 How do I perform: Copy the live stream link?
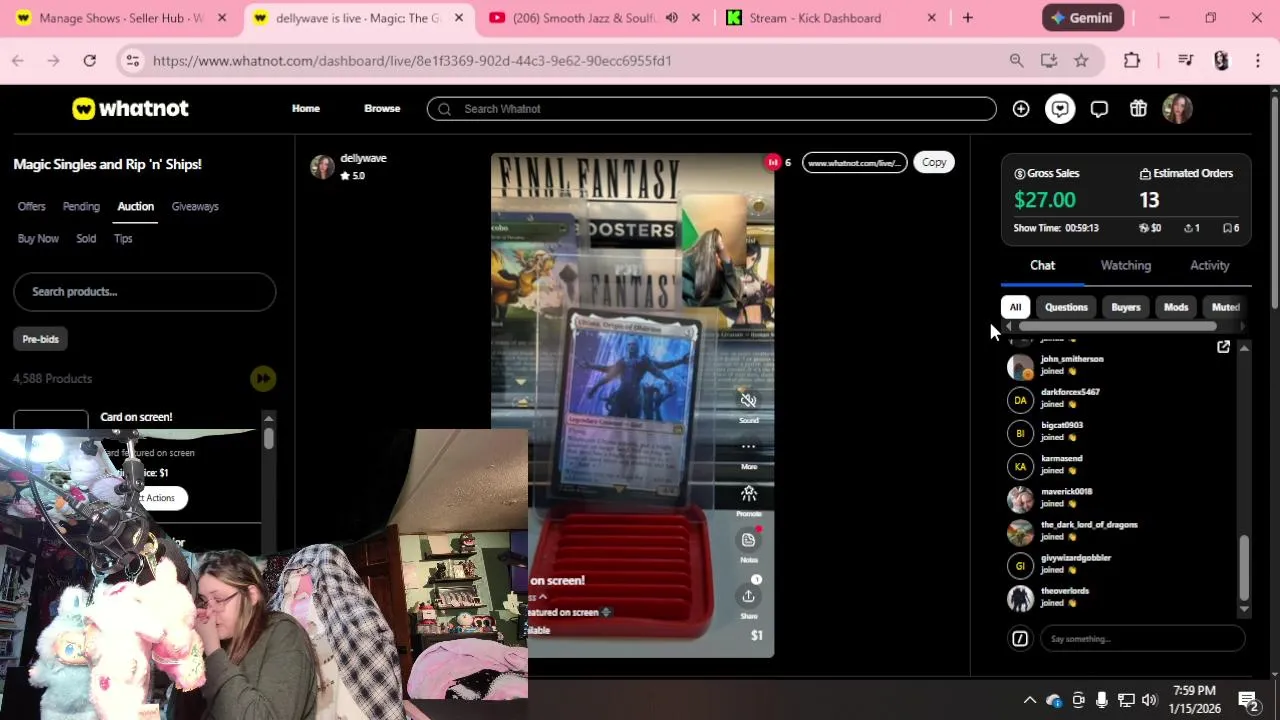(x=934, y=162)
